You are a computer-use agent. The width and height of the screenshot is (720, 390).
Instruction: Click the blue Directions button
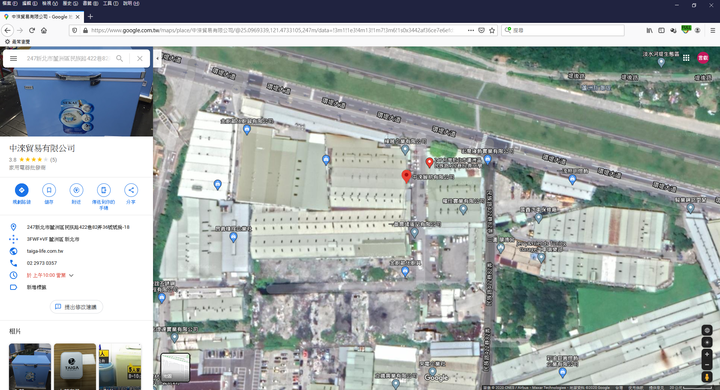pyautogui.click(x=21, y=190)
